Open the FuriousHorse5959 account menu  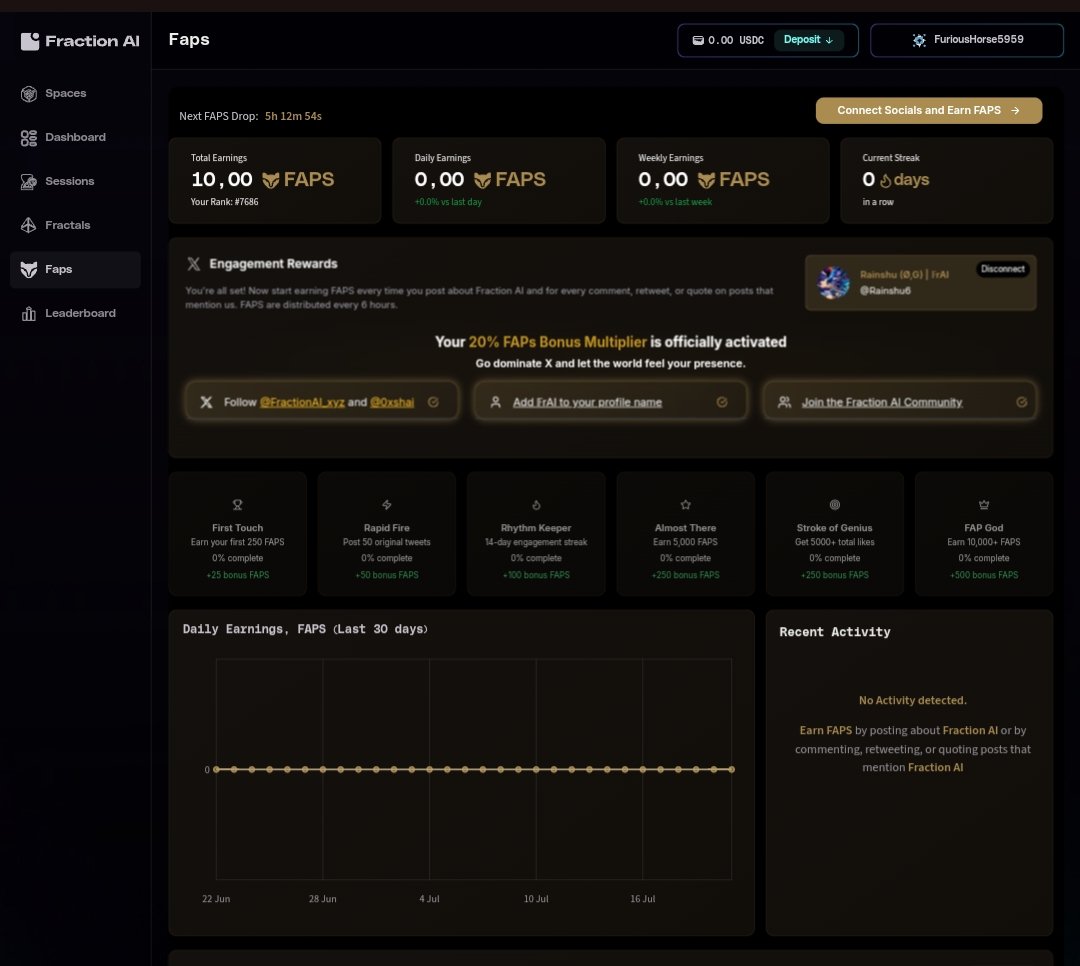[965, 40]
